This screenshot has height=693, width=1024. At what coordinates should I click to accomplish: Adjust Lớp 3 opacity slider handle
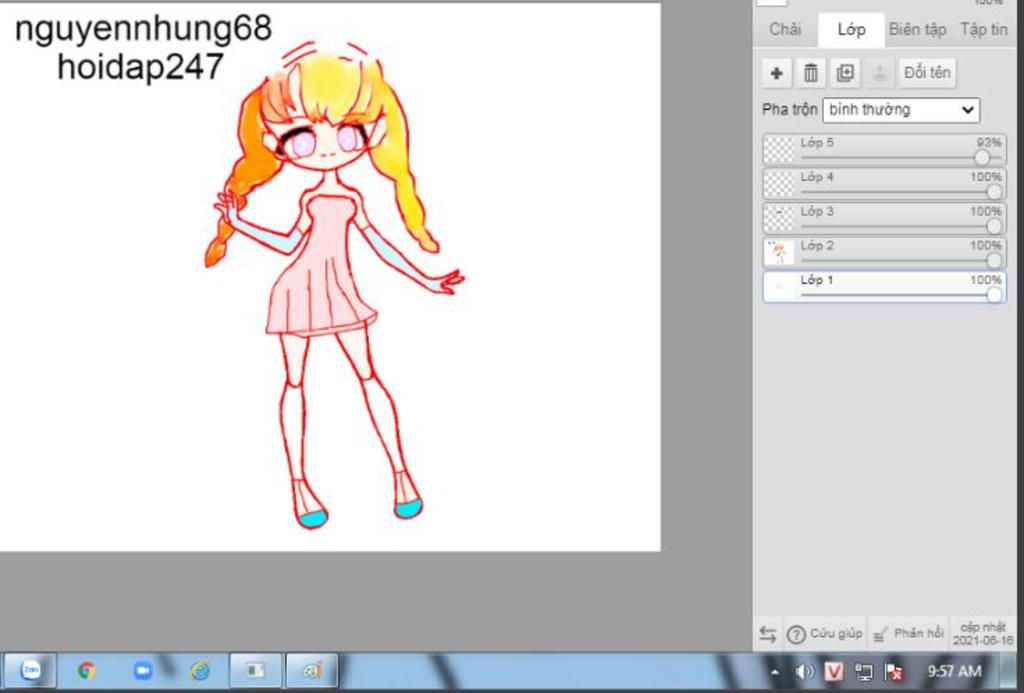point(994,227)
